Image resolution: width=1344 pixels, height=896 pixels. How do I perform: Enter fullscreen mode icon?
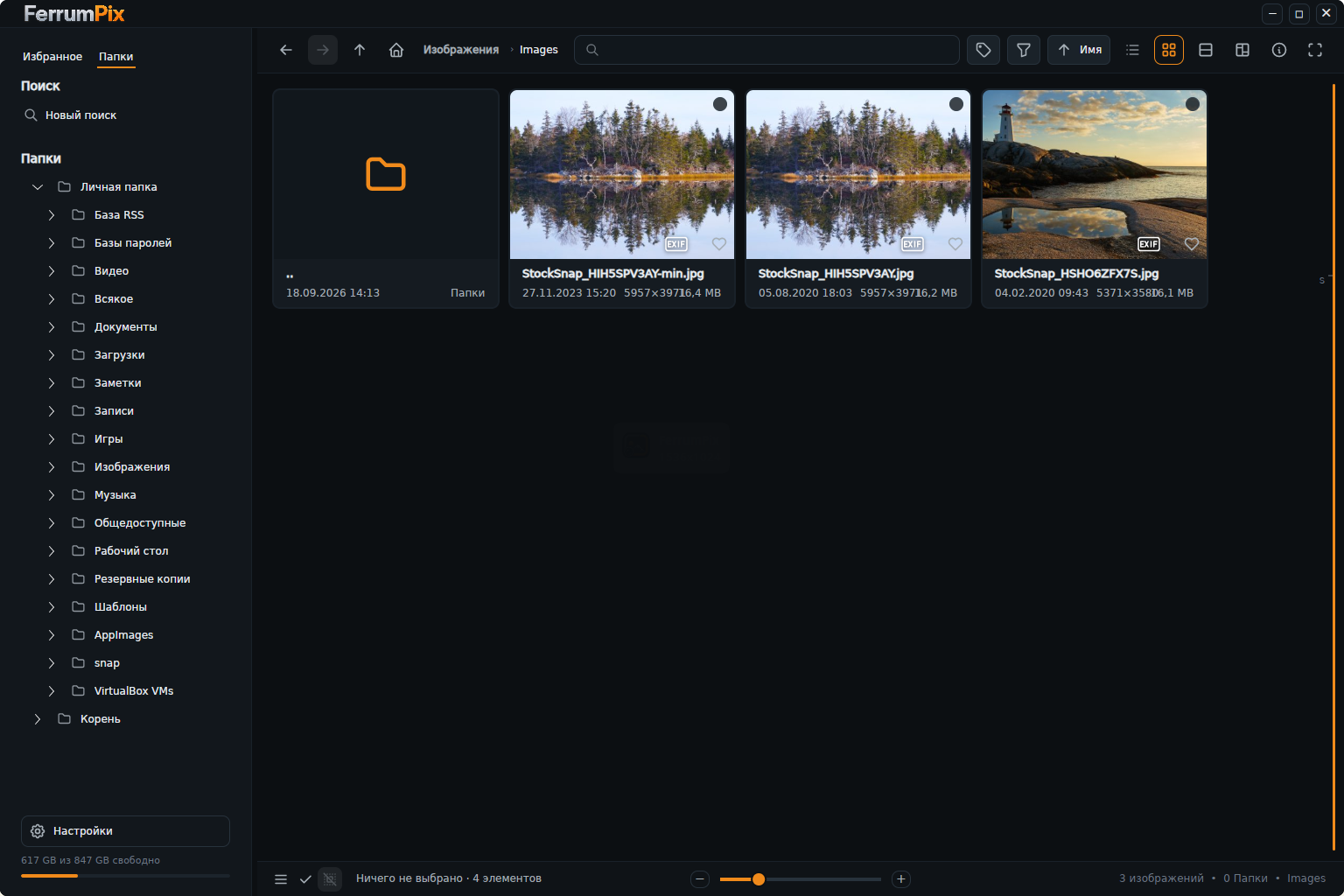pyautogui.click(x=1315, y=50)
